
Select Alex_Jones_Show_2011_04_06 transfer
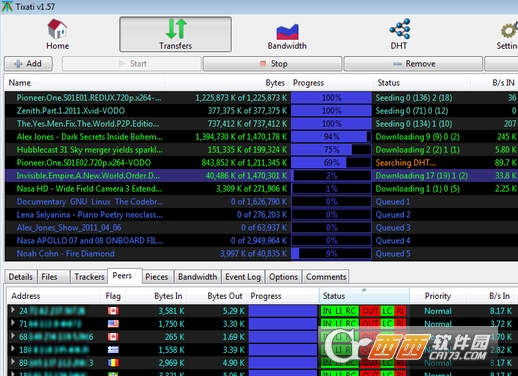coord(261,228)
